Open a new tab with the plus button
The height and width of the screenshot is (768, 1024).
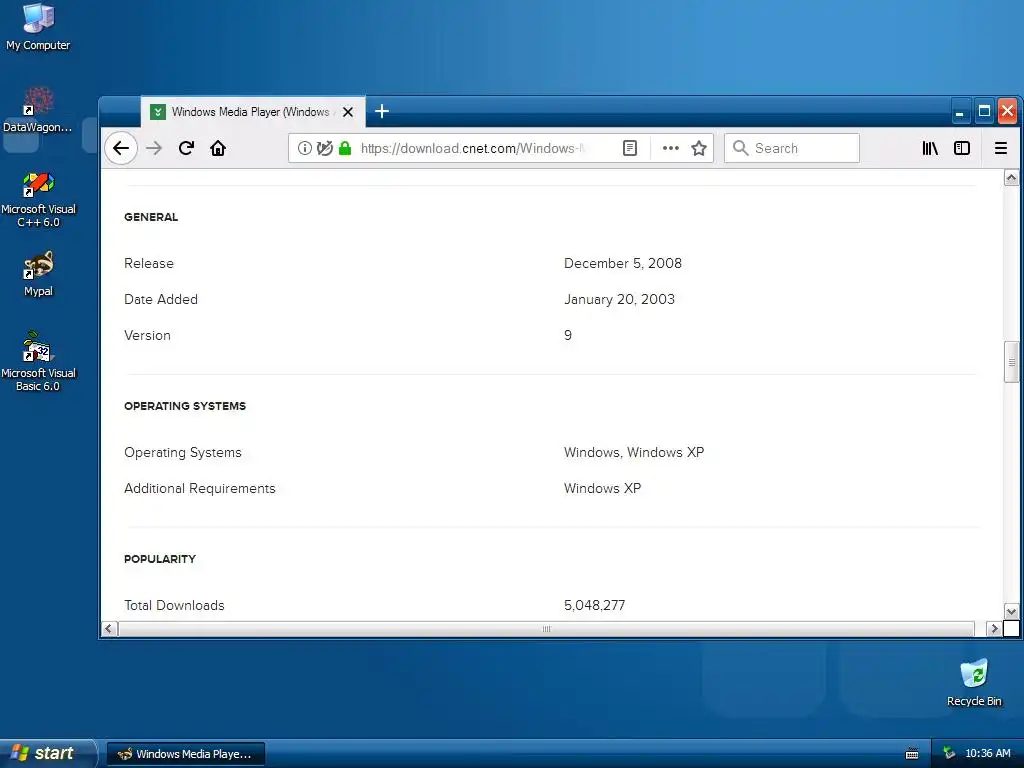[382, 112]
